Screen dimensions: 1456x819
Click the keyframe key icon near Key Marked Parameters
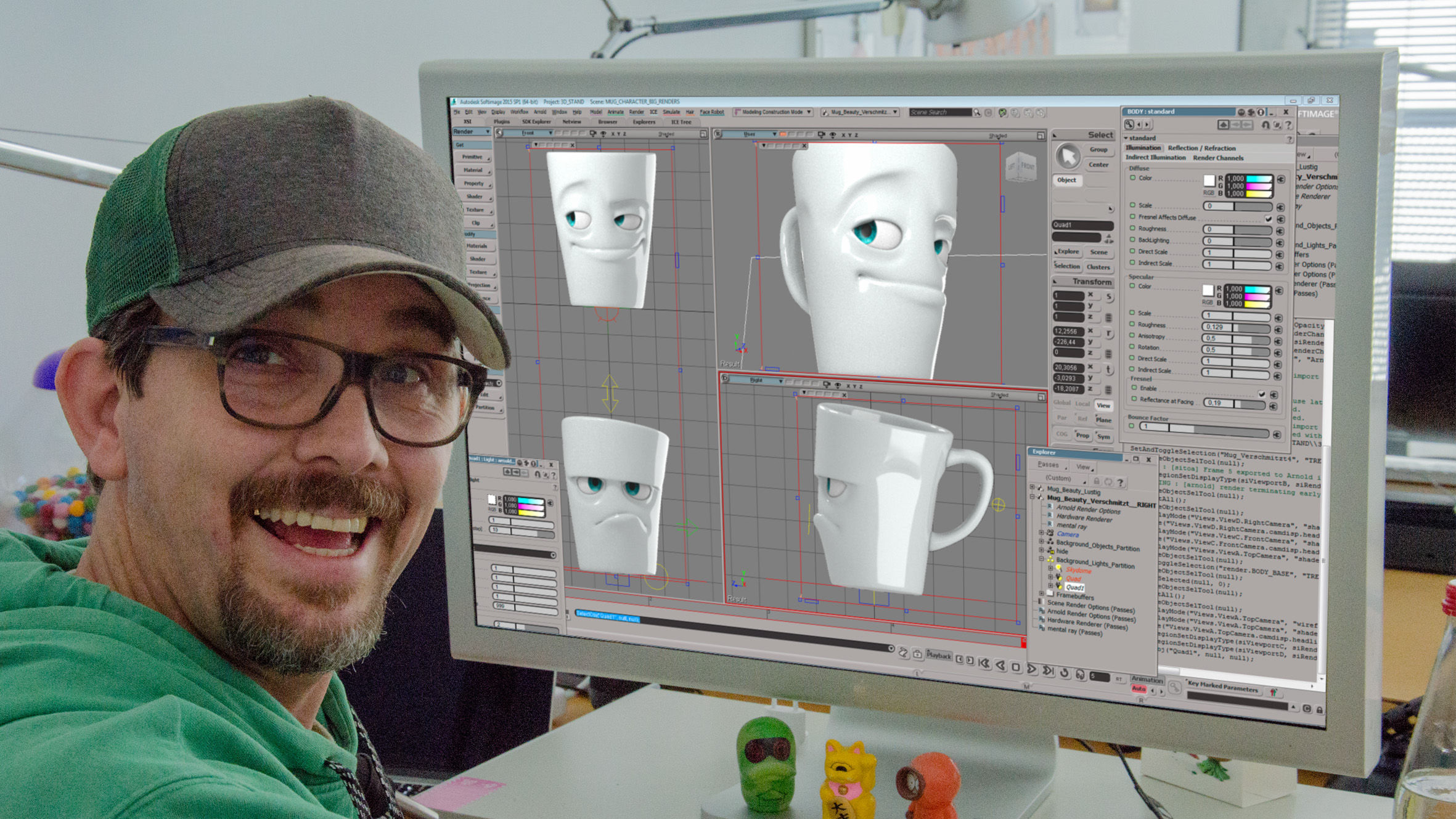[x=1174, y=687]
